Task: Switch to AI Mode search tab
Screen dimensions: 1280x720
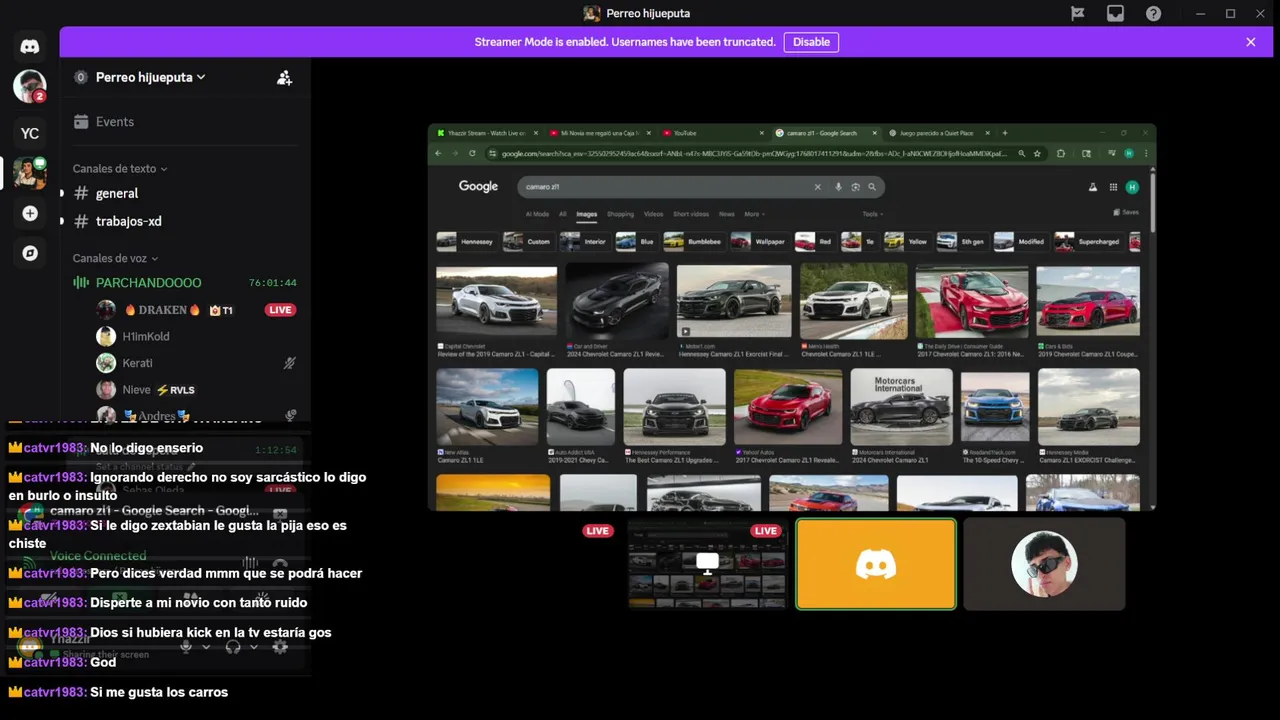Action: click(x=537, y=214)
